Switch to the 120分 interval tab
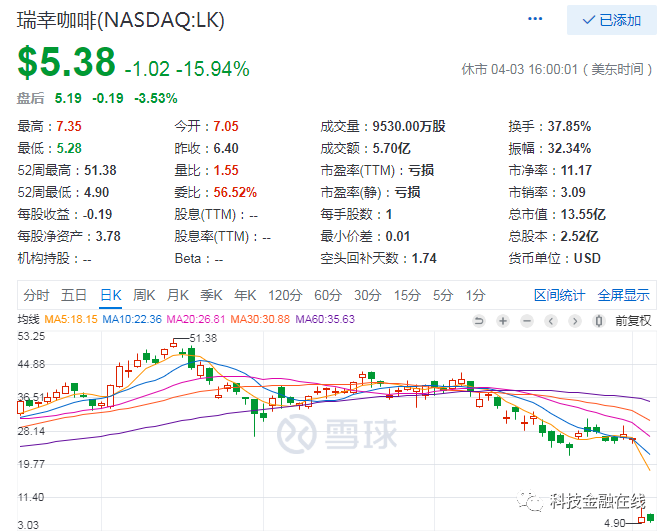 point(285,295)
